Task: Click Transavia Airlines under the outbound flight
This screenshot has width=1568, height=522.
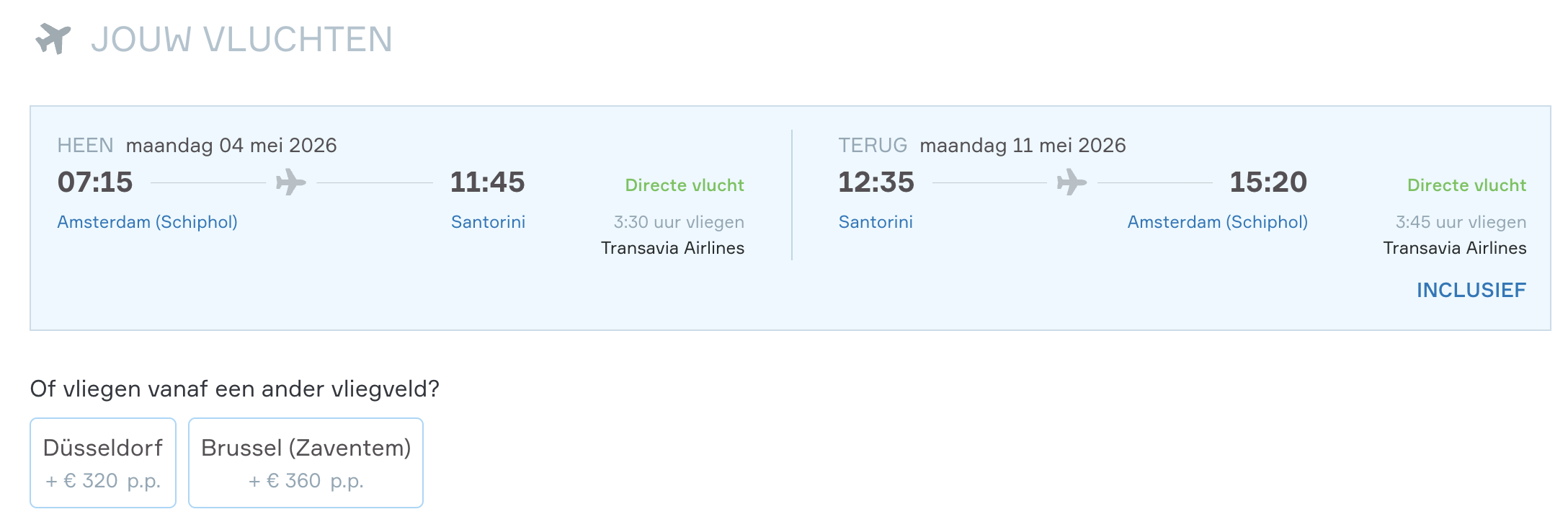Action: pyautogui.click(x=672, y=248)
